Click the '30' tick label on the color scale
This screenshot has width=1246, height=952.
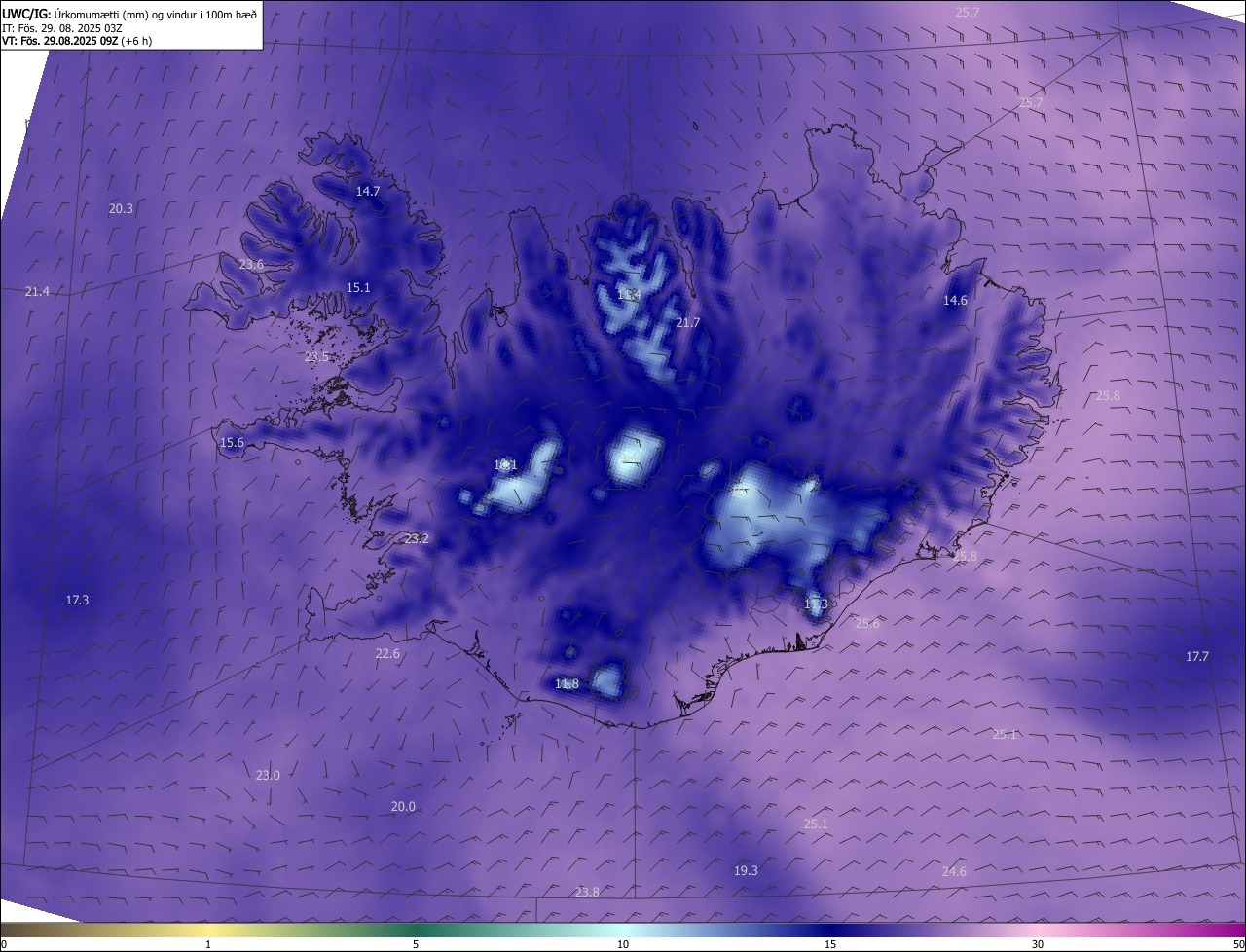click(1038, 944)
